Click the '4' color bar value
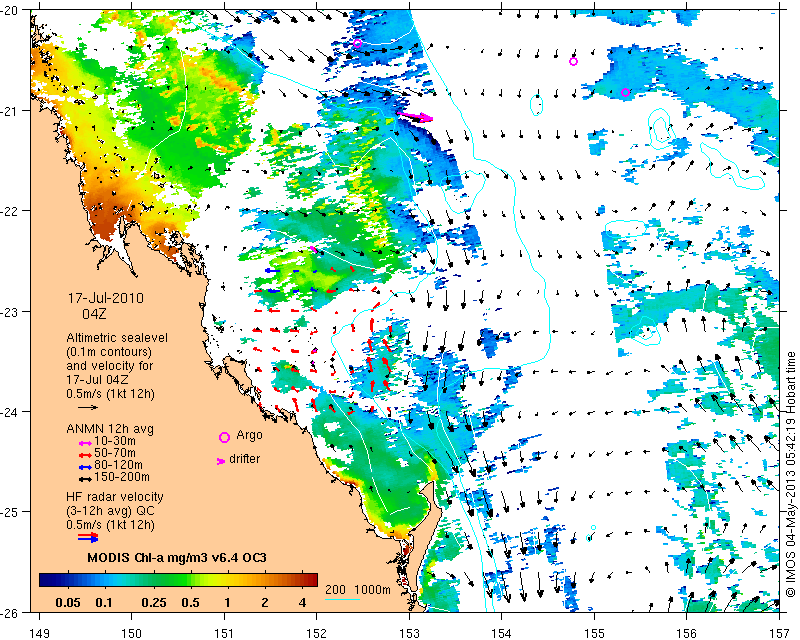 point(303,603)
